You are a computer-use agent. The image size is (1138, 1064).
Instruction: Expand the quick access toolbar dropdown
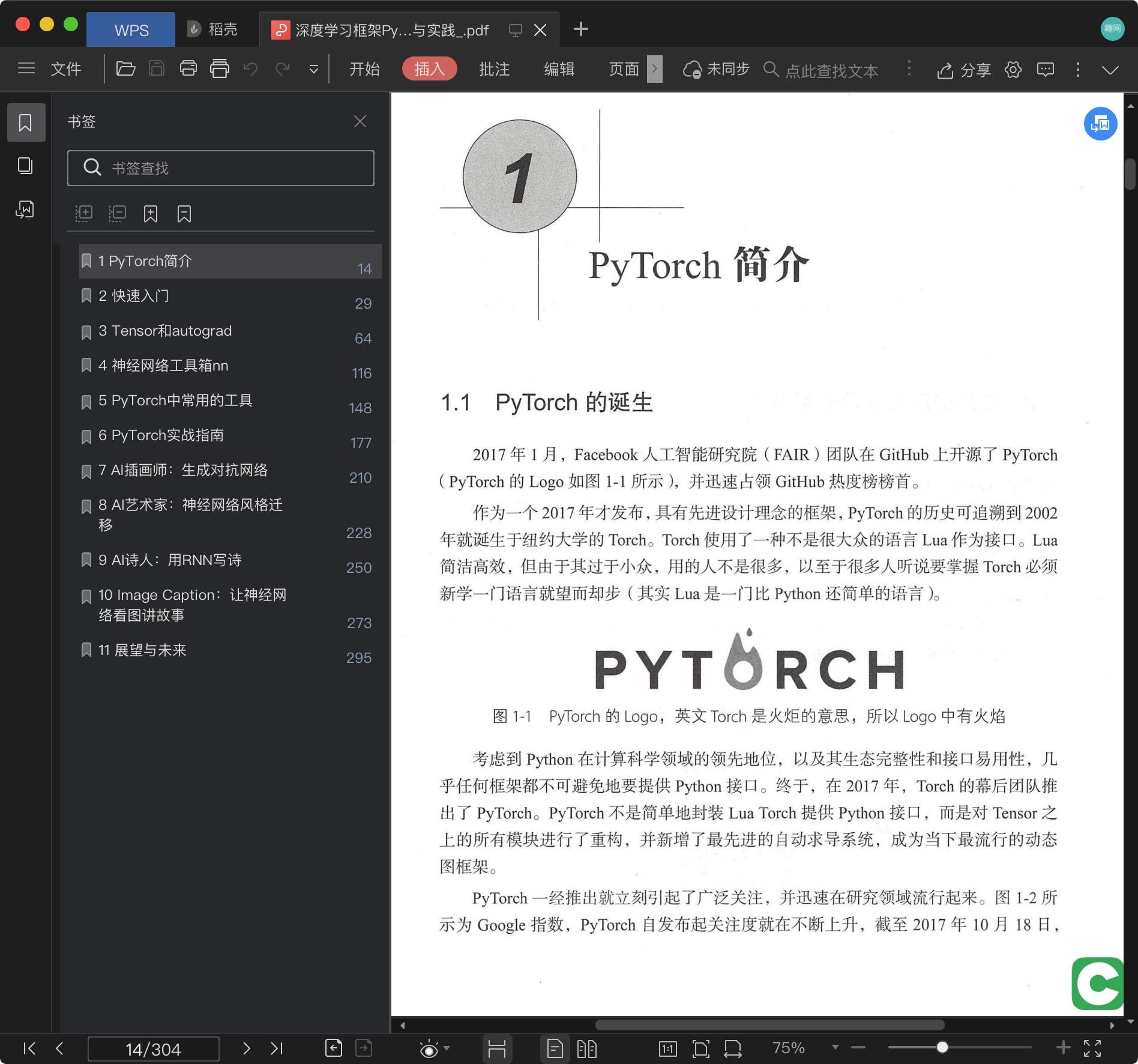click(x=314, y=70)
